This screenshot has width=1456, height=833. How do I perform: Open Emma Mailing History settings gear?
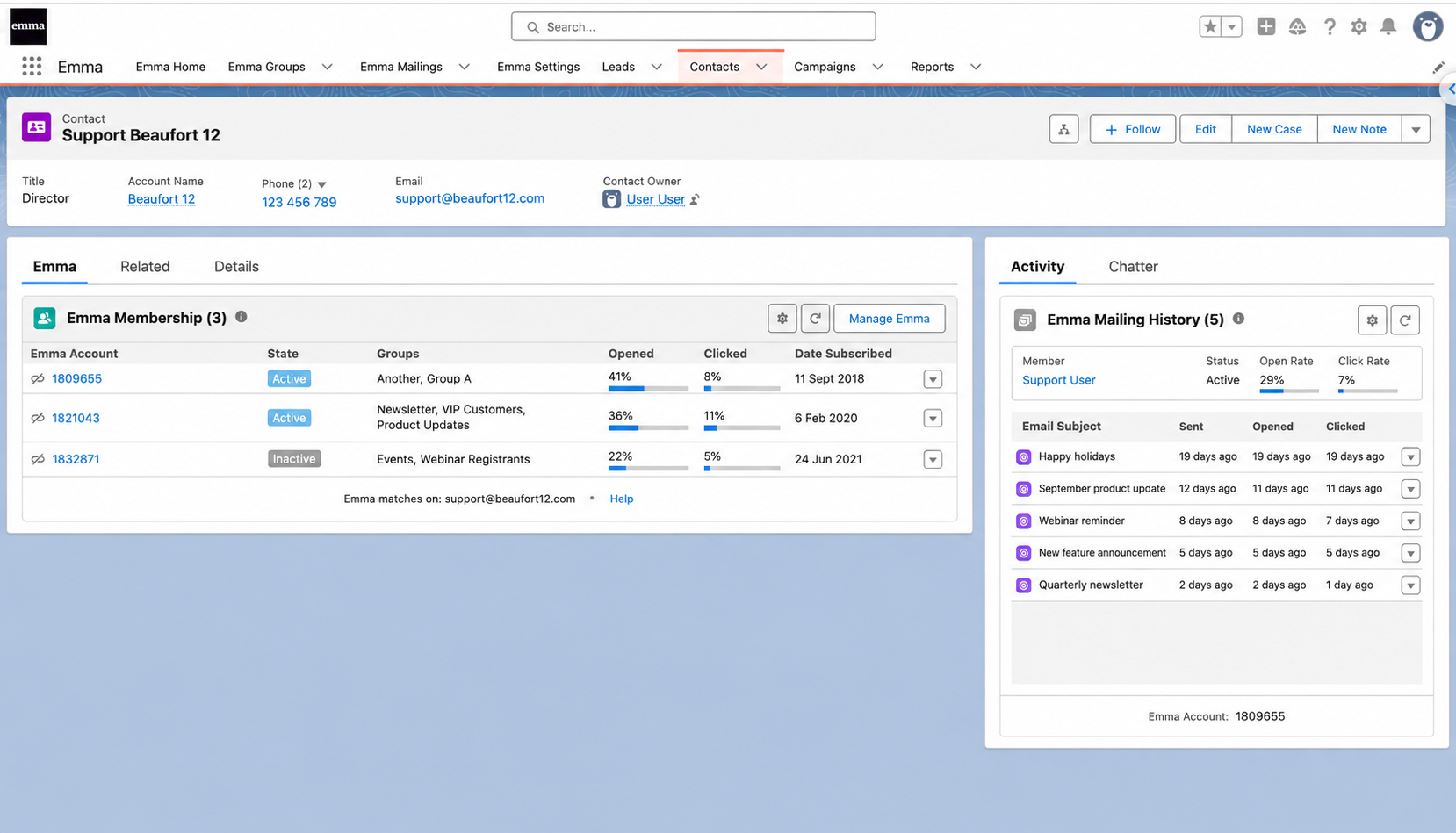[1372, 320]
